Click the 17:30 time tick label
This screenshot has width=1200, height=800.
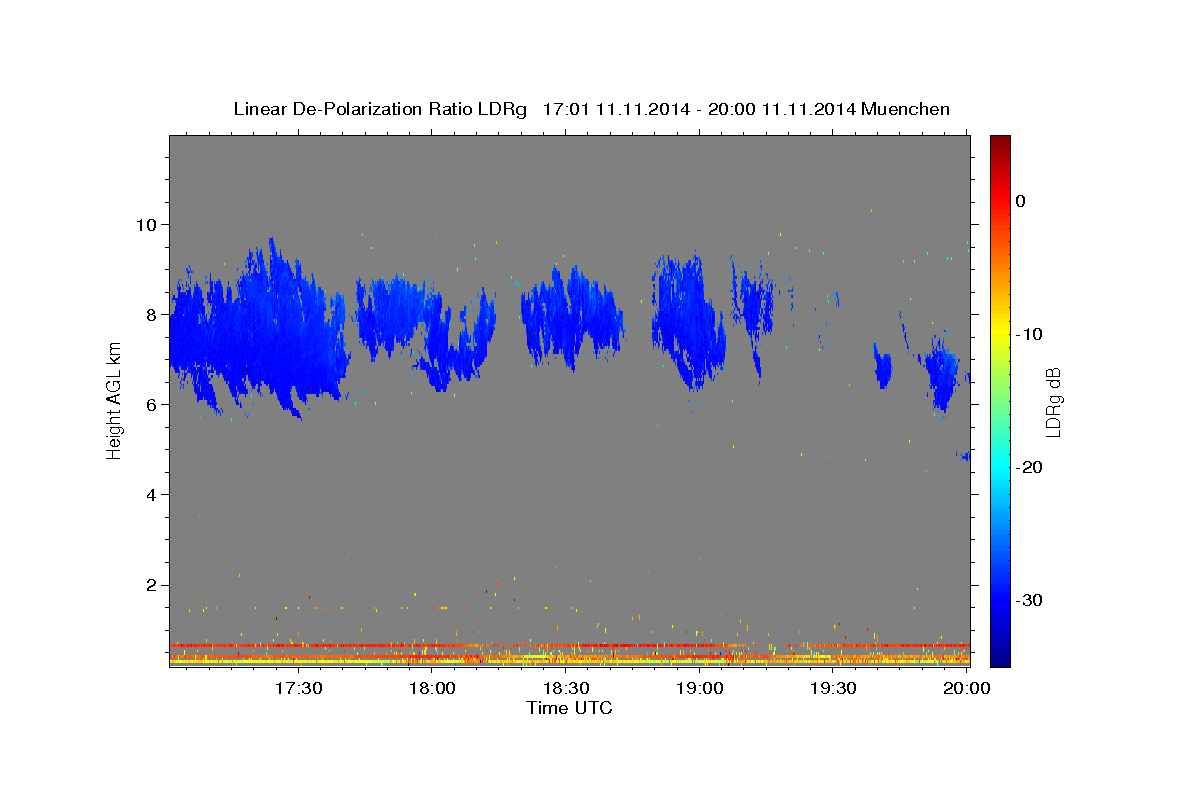tap(298, 688)
